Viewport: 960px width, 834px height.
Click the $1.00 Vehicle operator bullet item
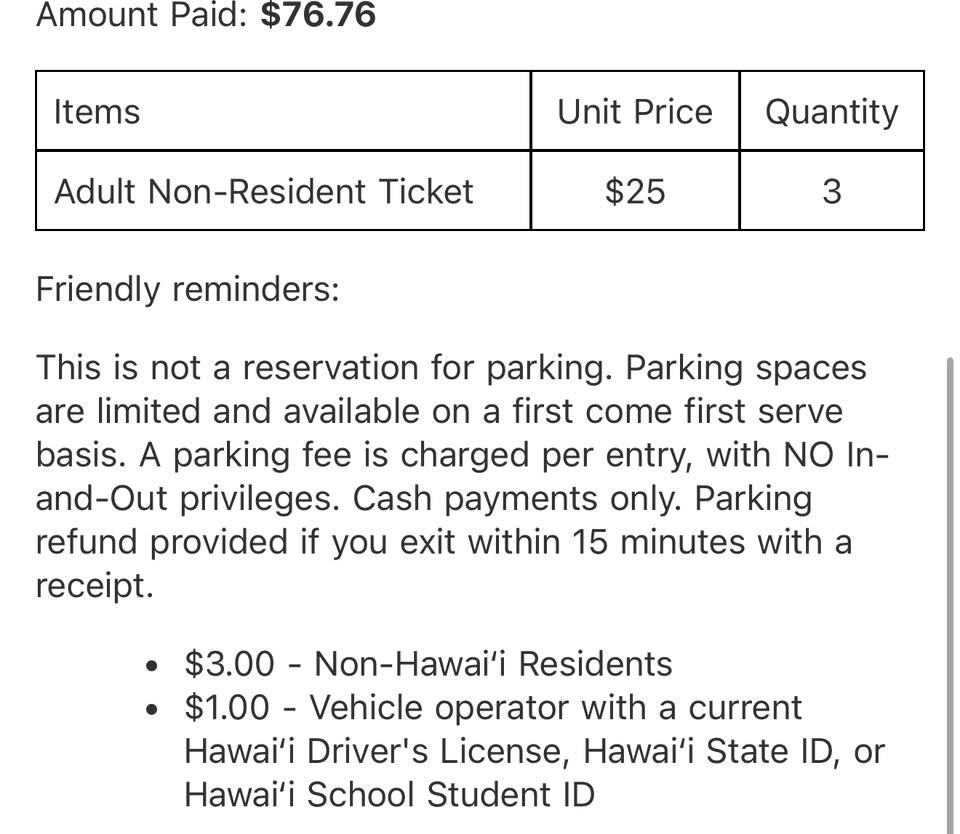pos(534,751)
